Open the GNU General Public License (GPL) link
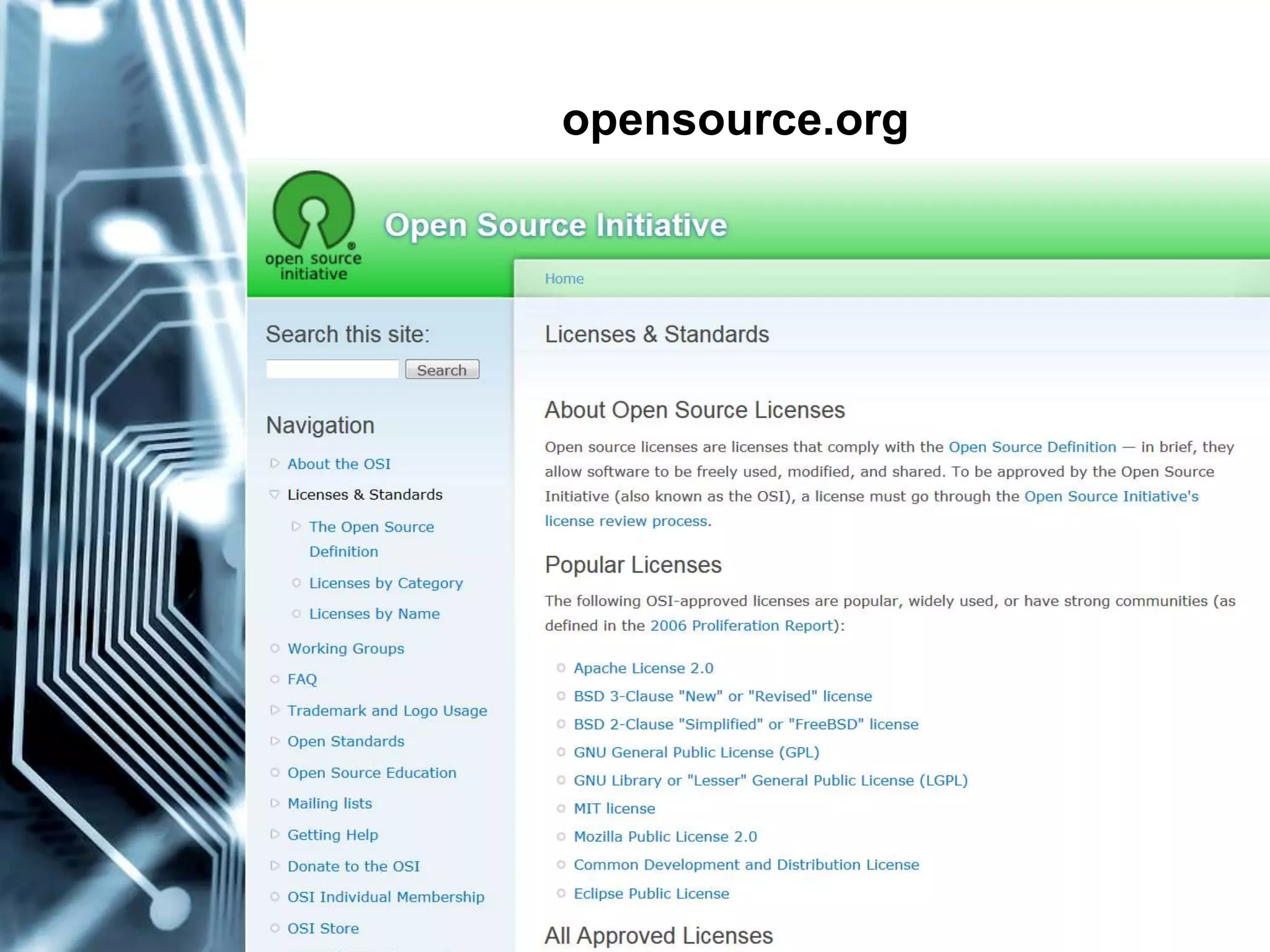 tap(696, 752)
